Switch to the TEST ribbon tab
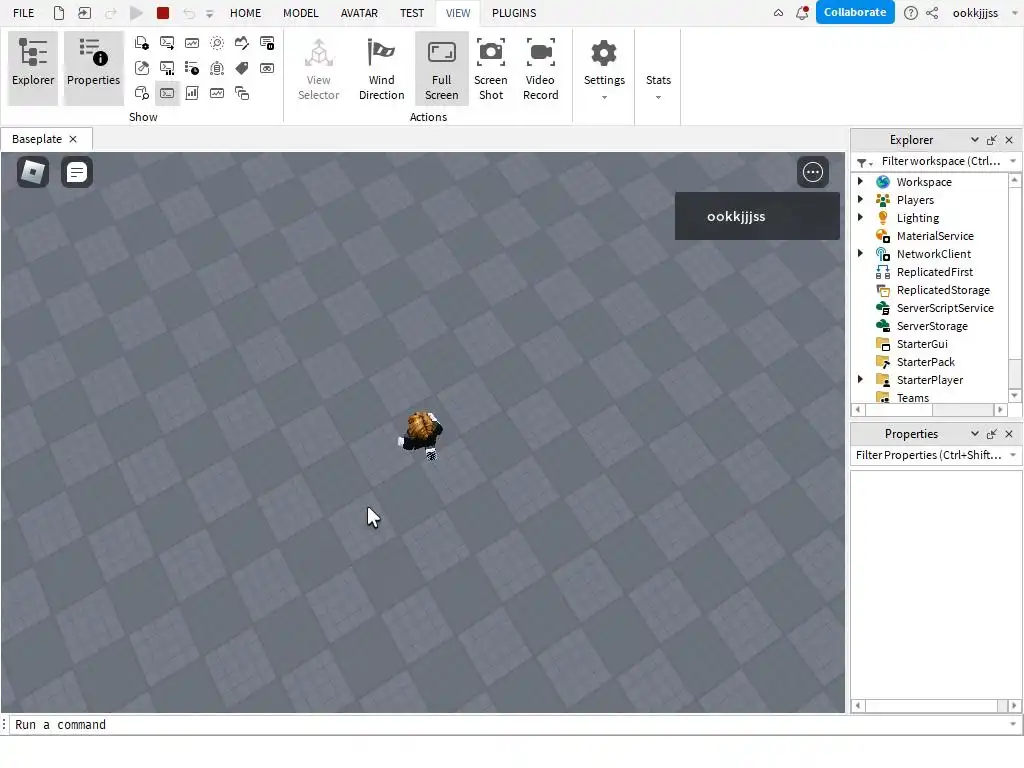Screen dimensions: 1024x768 [x=412, y=13]
